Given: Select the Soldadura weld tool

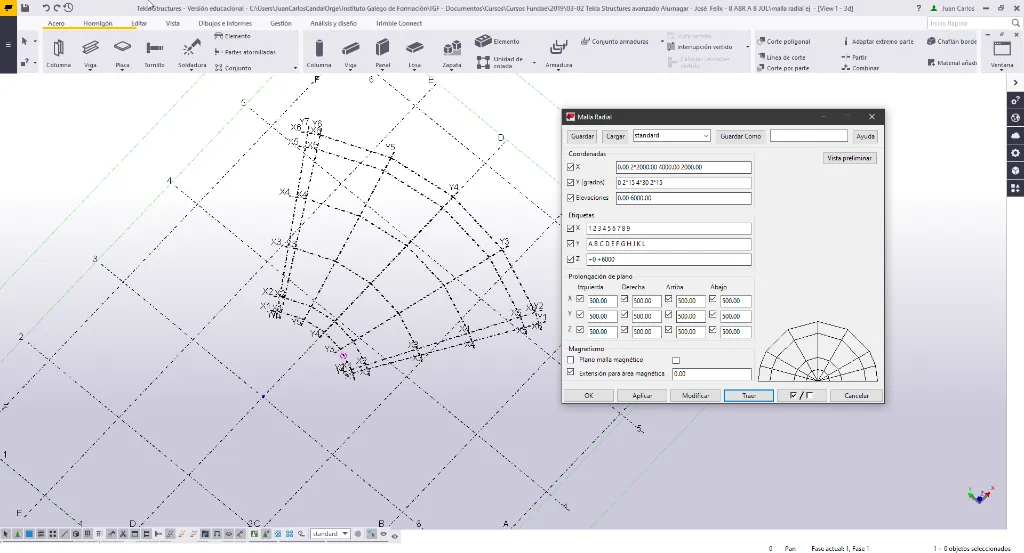Looking at the screenshot, I should tap(192, 53).
